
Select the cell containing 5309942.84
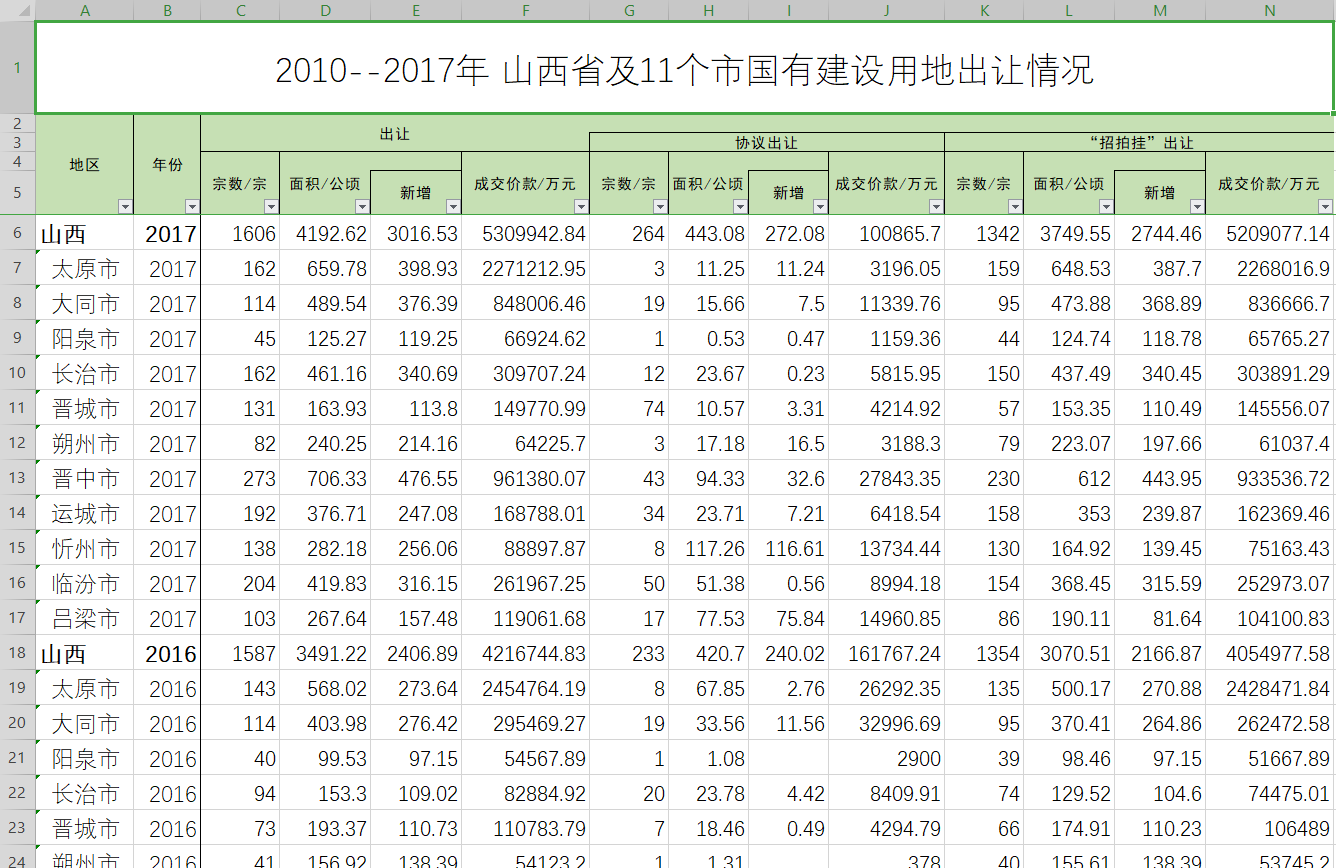525,234
